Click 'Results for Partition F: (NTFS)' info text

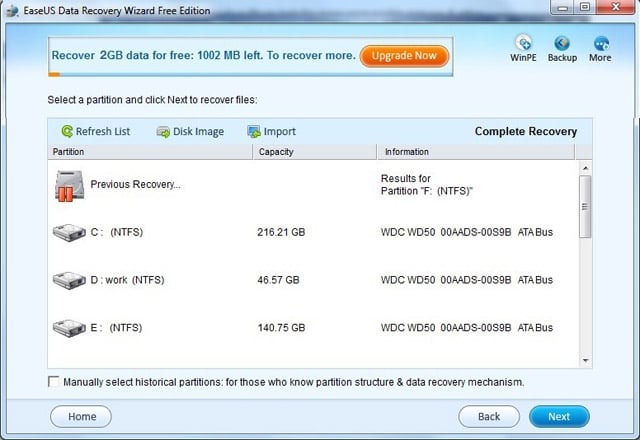pos(427,184)
